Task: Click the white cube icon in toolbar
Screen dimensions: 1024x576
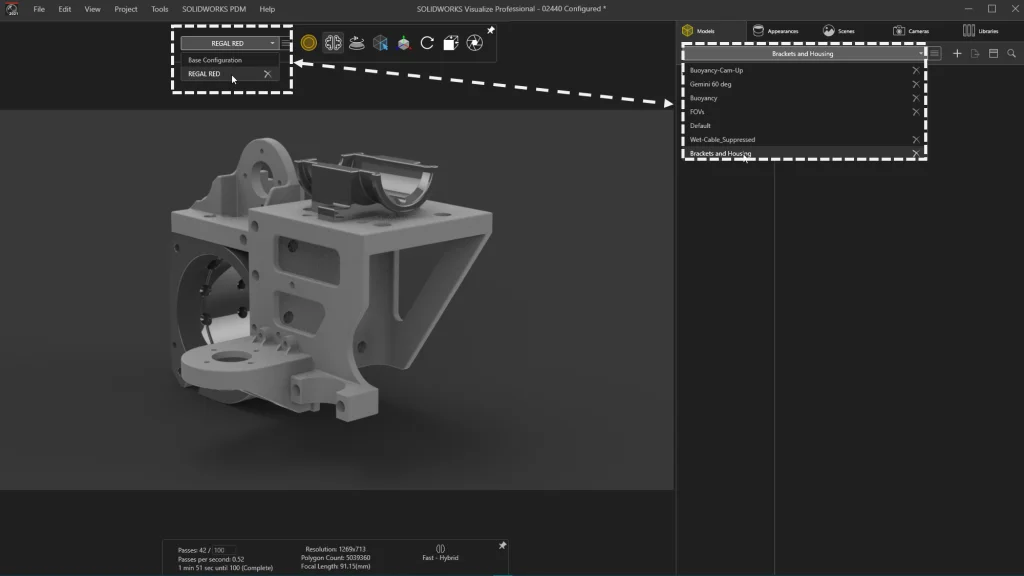Action: pyautogui.click(x=450, y=43)
